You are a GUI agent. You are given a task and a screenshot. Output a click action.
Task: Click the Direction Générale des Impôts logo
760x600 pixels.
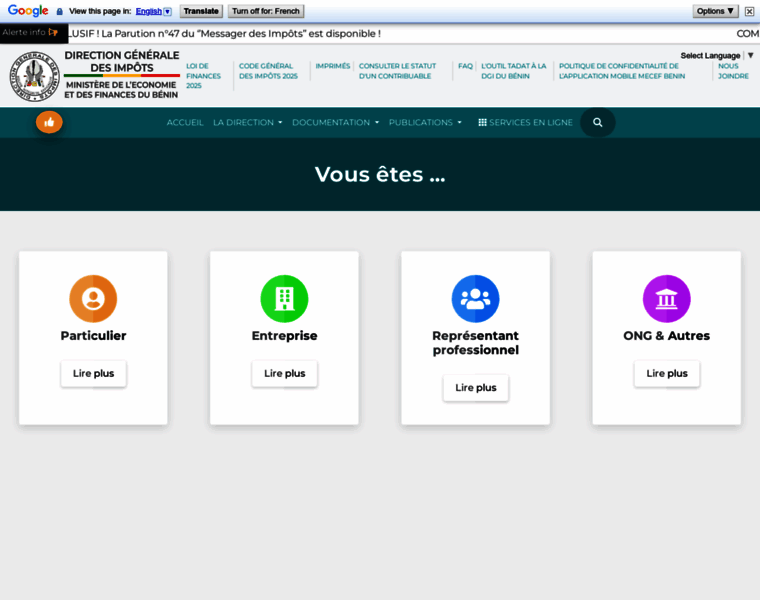[35, 76]
